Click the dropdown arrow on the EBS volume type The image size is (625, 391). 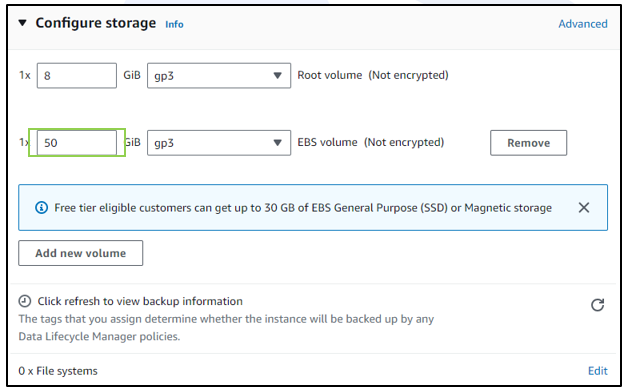click(x=277, y=143)
